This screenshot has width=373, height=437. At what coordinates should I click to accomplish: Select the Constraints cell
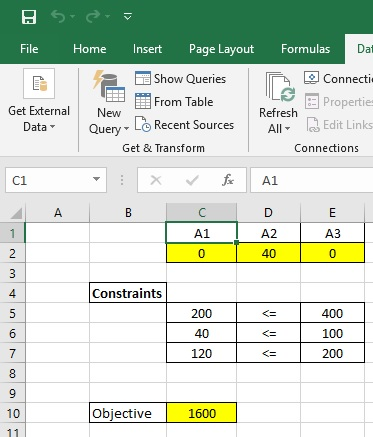(x=128, y=293)
